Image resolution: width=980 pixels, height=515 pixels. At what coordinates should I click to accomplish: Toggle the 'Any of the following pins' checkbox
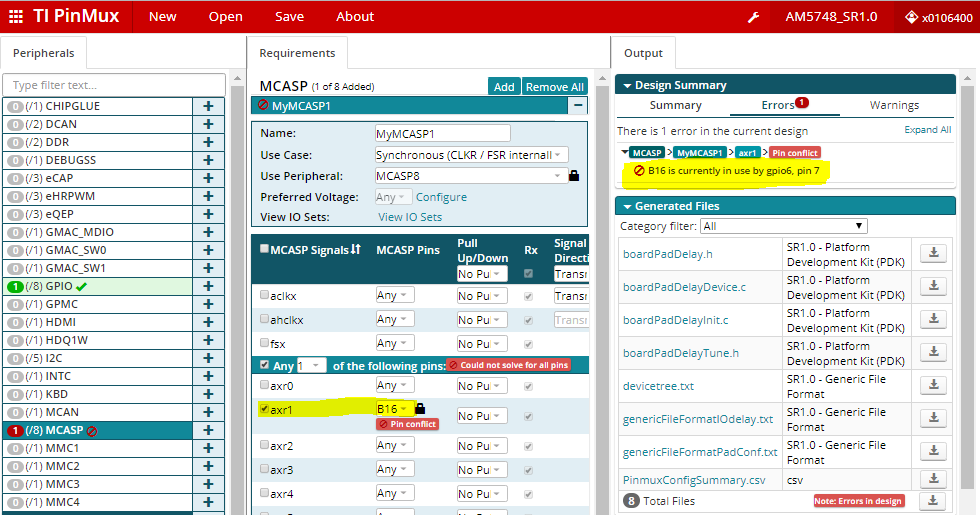coord(264,364)
